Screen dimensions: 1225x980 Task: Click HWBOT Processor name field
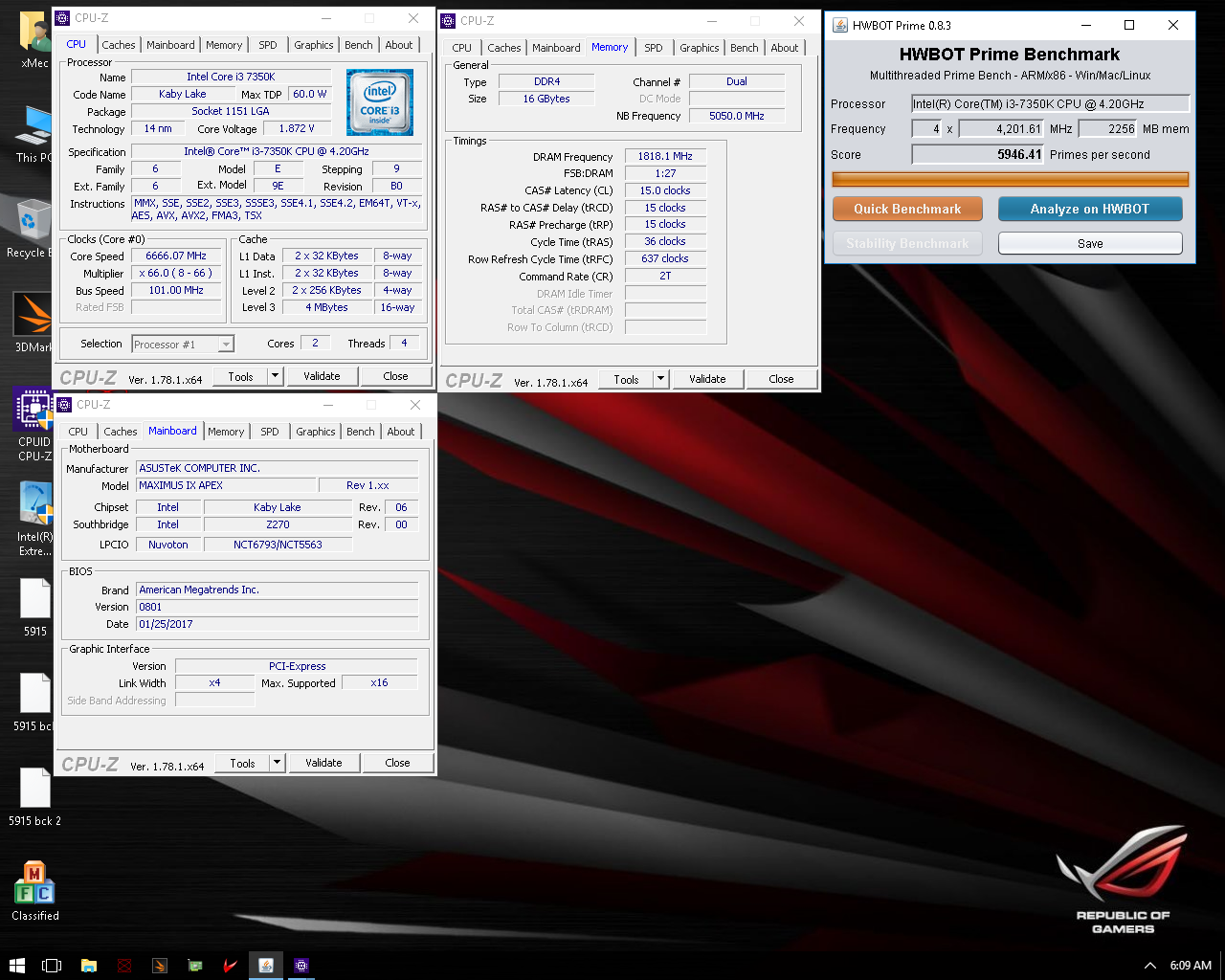click(1051, 103)
